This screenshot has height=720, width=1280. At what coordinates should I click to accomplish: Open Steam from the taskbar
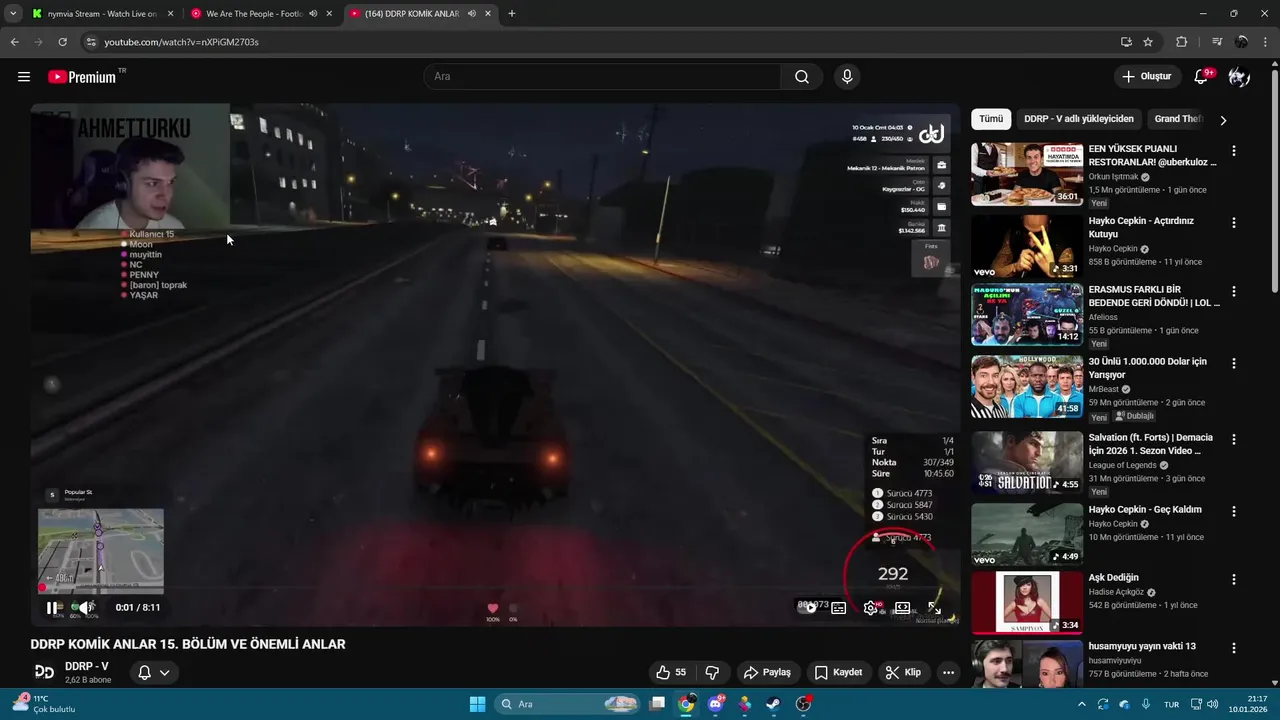tap(774, 704)
